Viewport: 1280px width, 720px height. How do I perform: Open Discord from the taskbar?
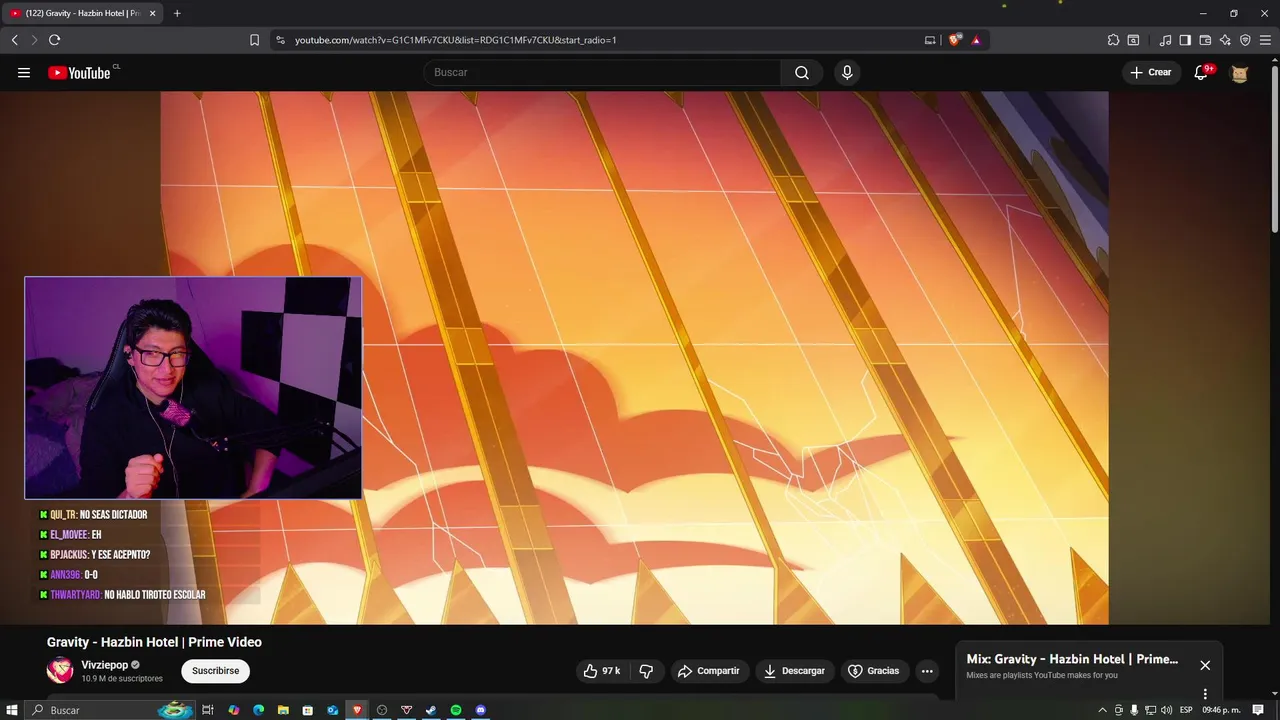pos(481,710)
